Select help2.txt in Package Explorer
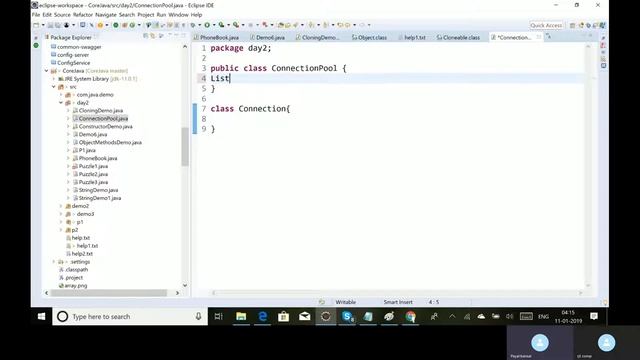The image size is (640, 360). (82, 253)
